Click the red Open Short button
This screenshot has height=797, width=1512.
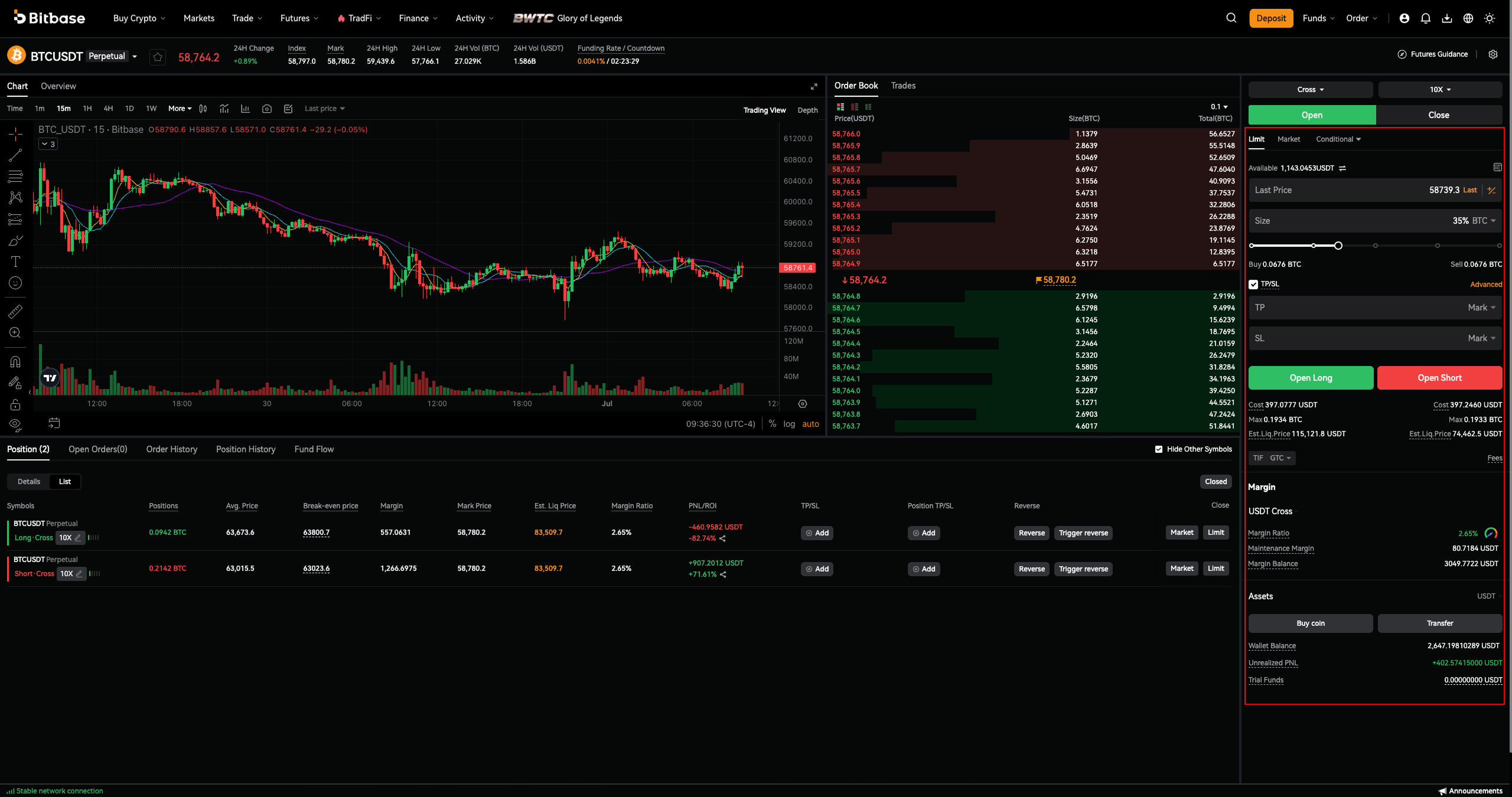[1440, 378]
